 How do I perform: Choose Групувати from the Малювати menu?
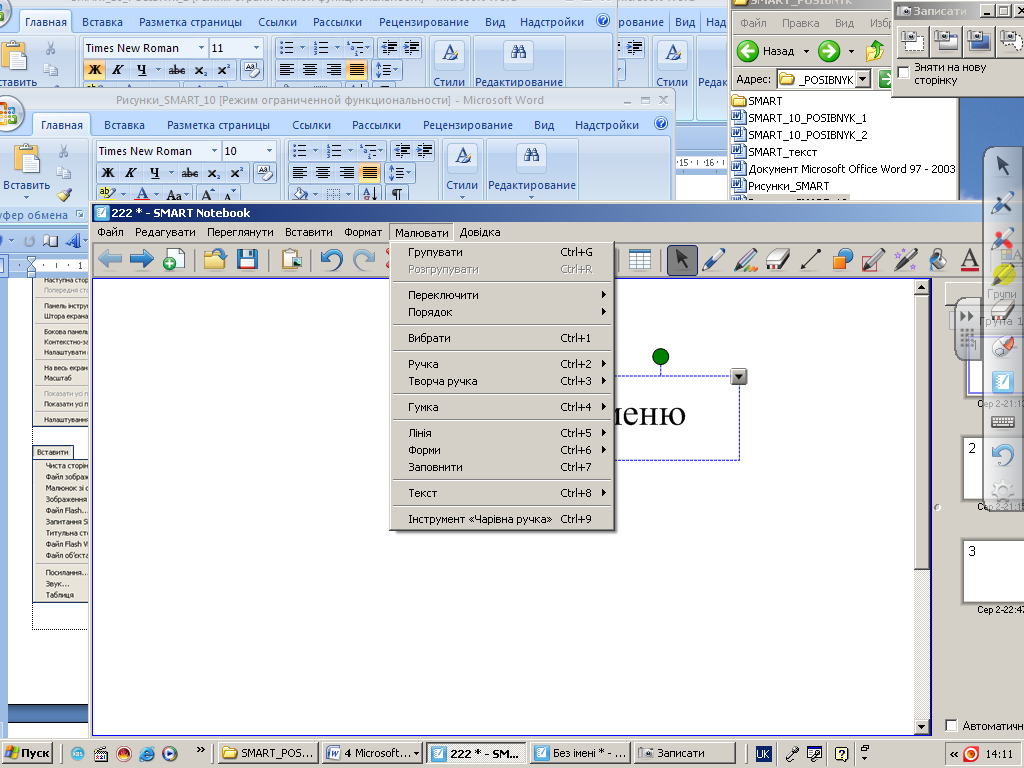click(x=504, y=252)
